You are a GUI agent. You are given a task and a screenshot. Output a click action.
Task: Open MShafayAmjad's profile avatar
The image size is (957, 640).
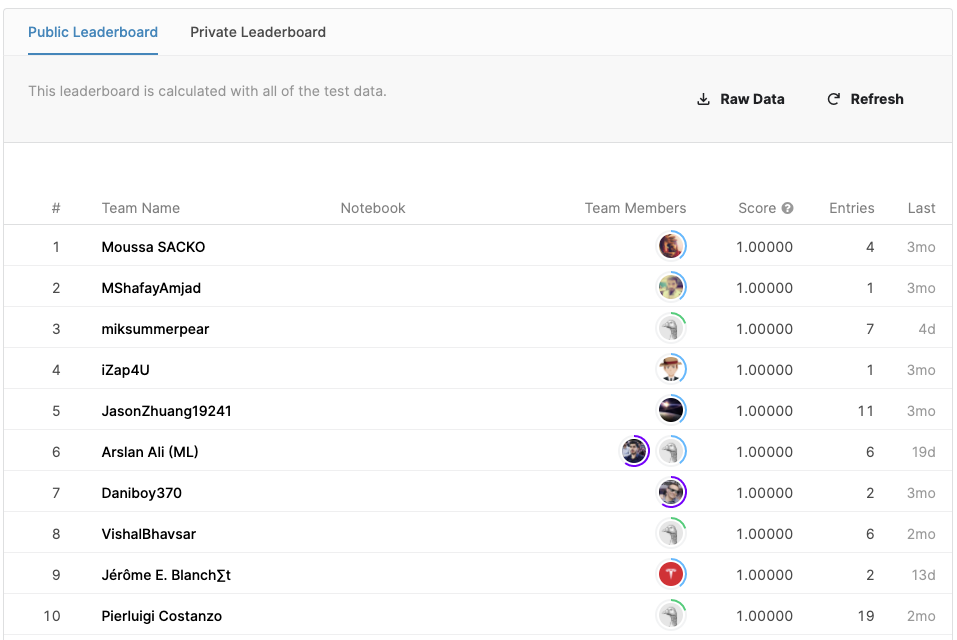coord(671,288)
